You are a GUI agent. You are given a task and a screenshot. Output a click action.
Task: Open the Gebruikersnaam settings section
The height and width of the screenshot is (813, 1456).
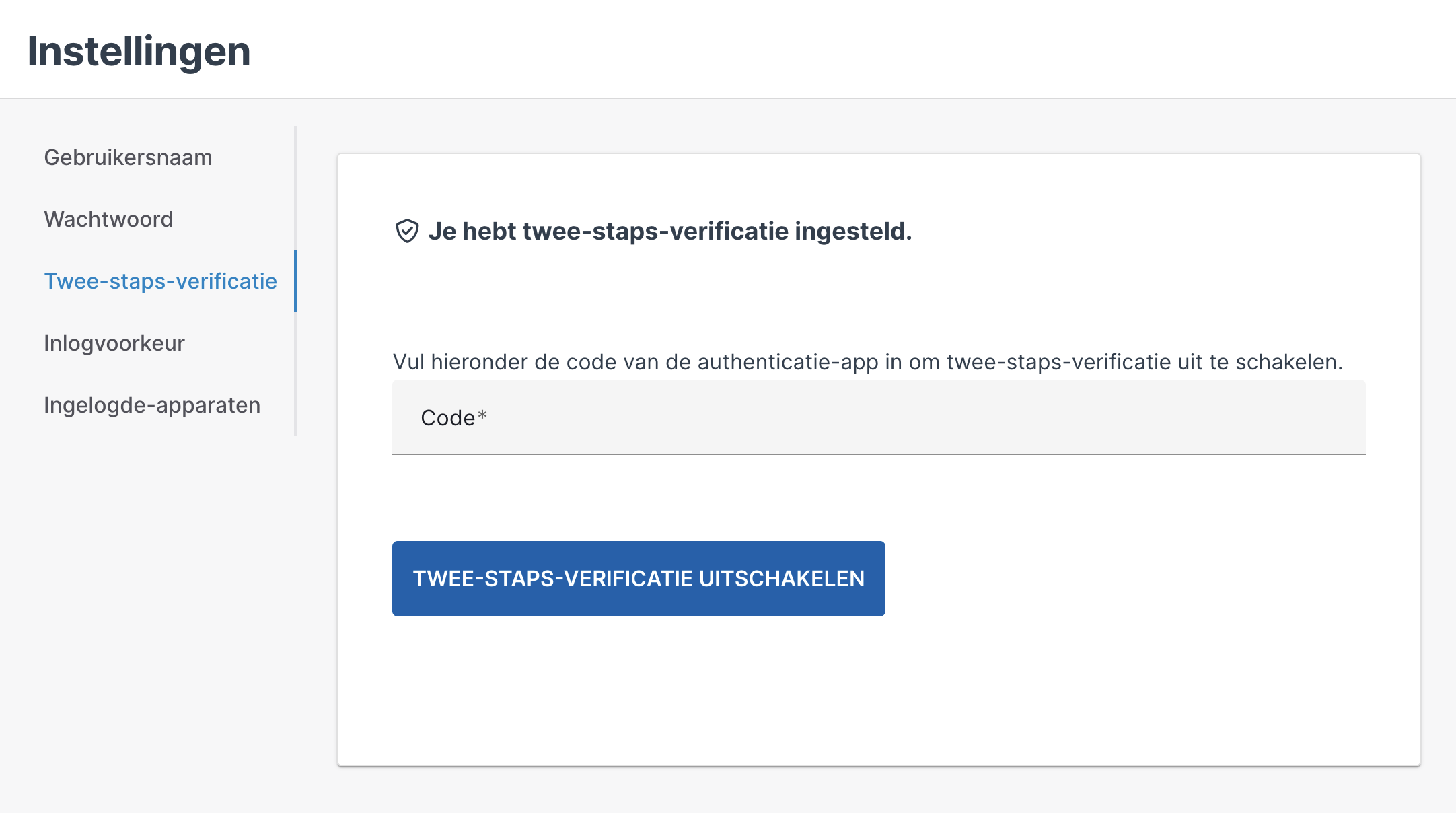coord(128,157)
